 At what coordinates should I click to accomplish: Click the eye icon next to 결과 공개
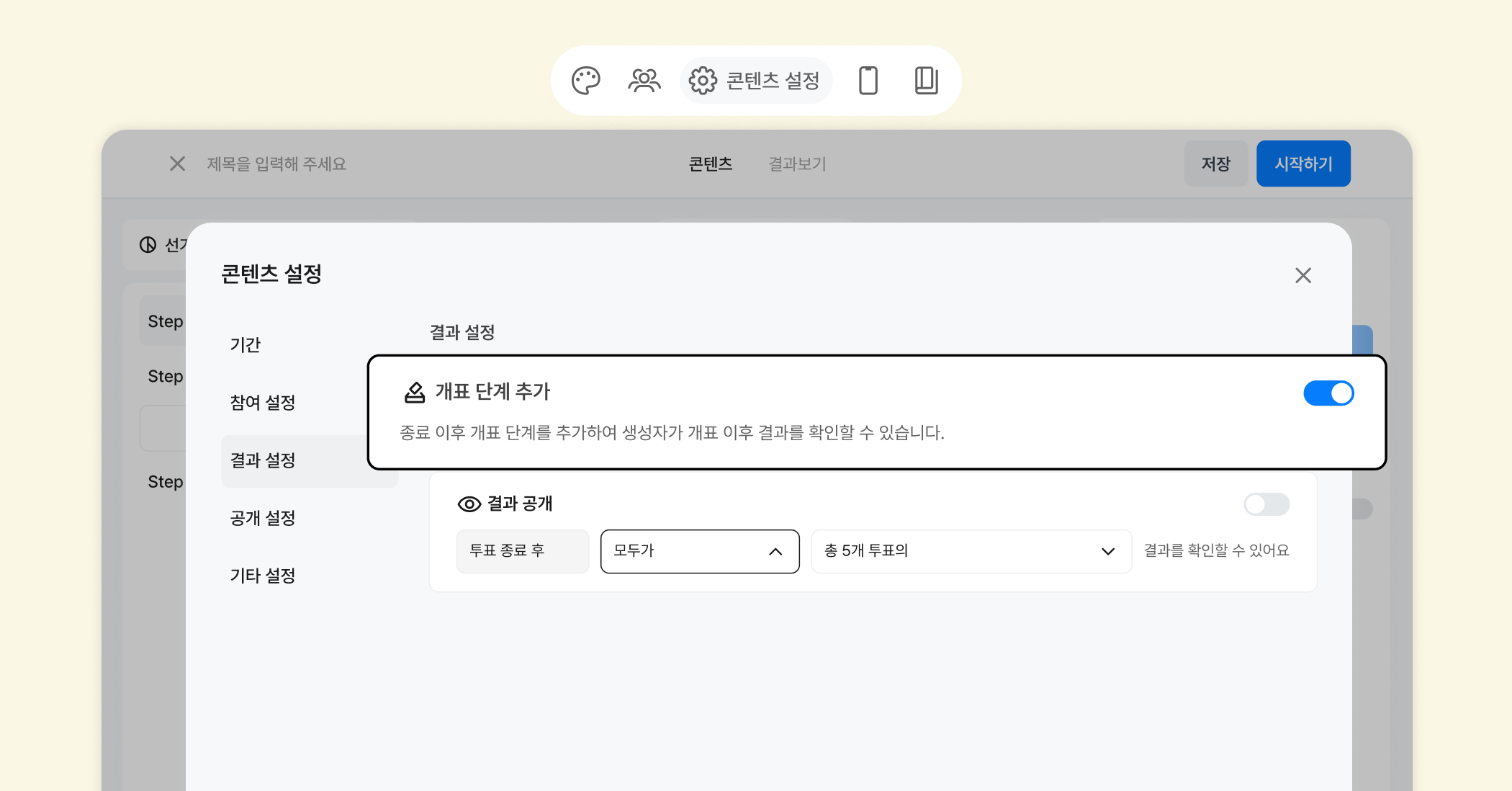click(x=469, y=504)
